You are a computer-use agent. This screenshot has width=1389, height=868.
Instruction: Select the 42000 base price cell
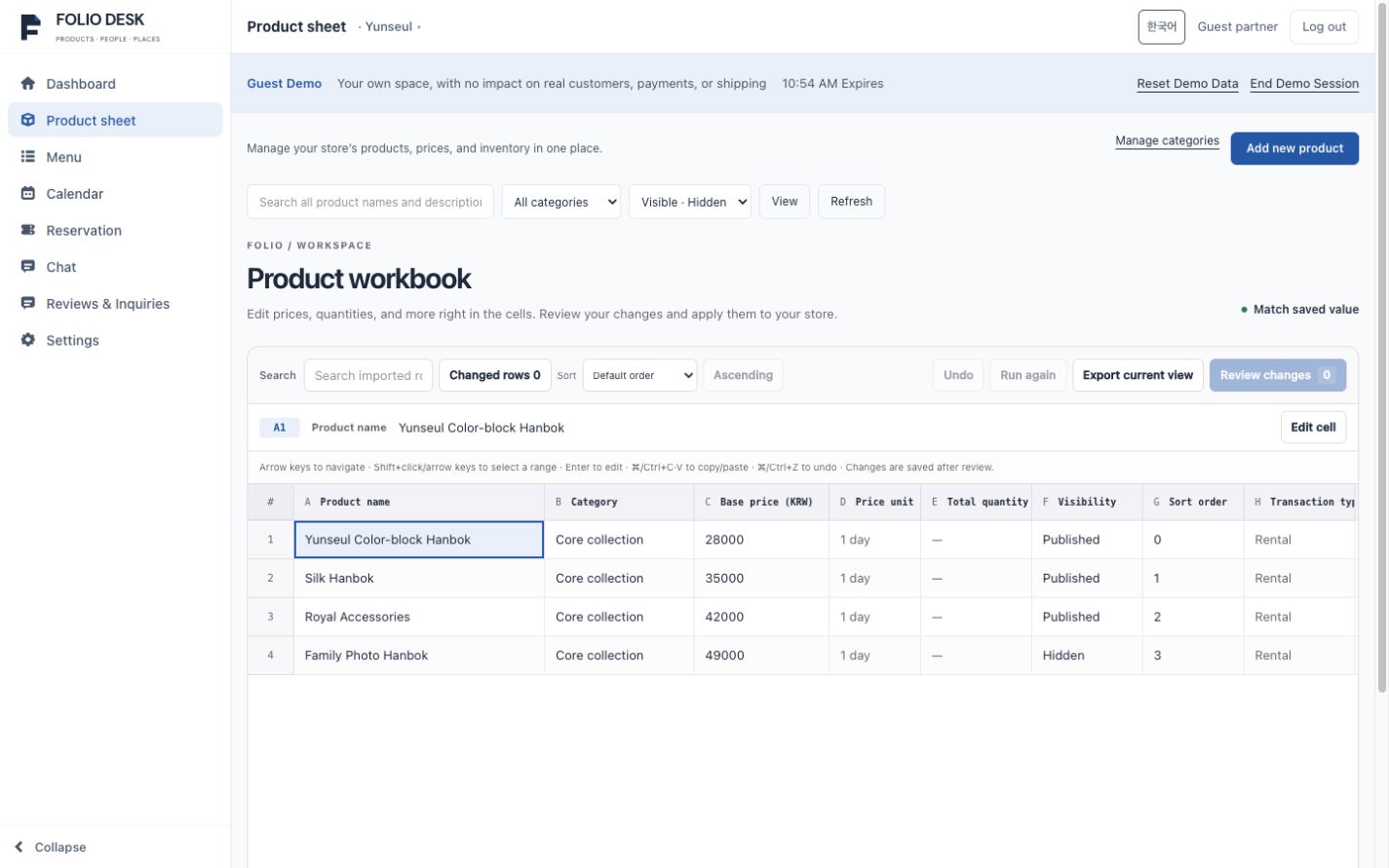pos(761,617)
